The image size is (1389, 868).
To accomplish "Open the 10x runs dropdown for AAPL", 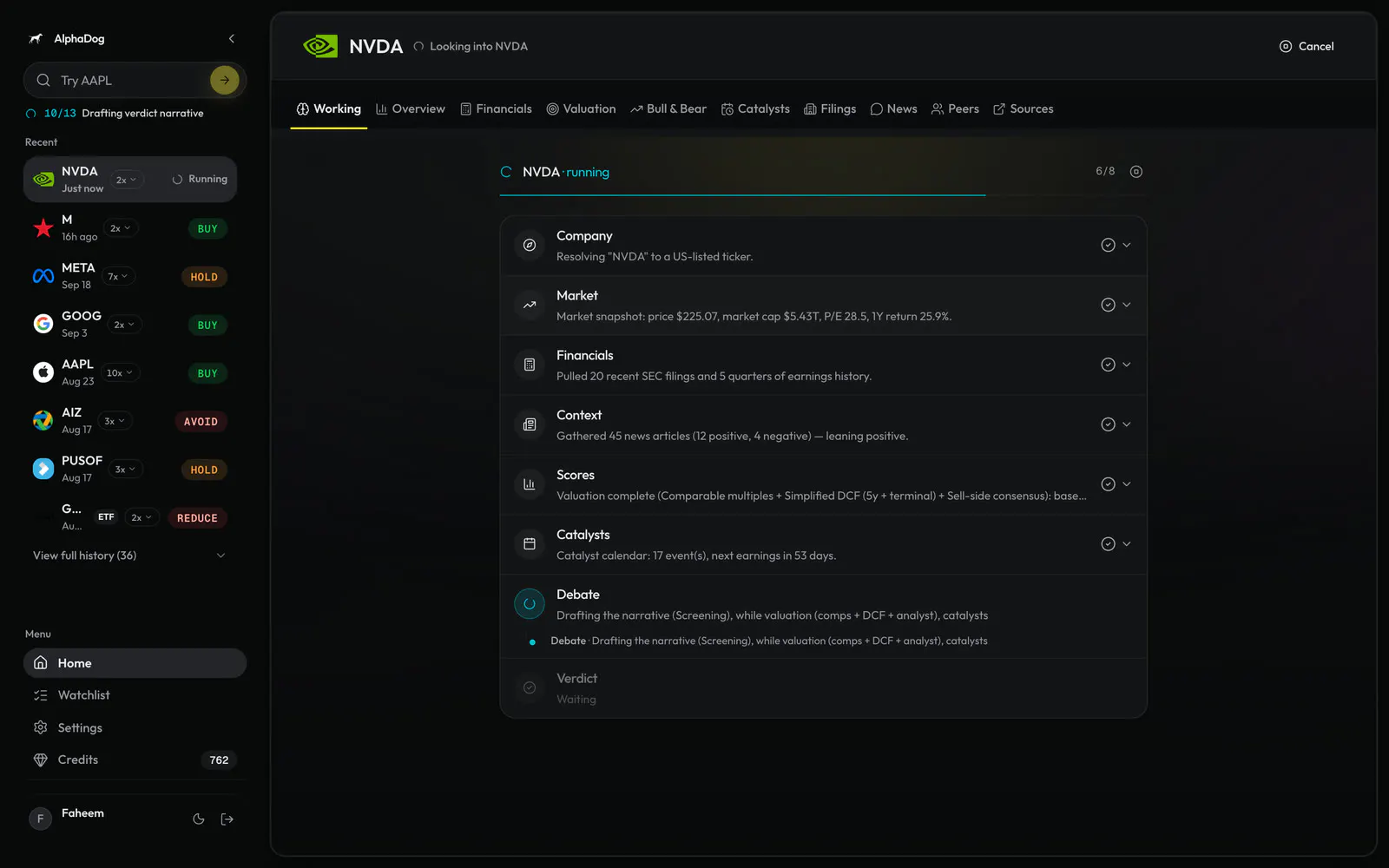I will (120, 372).
